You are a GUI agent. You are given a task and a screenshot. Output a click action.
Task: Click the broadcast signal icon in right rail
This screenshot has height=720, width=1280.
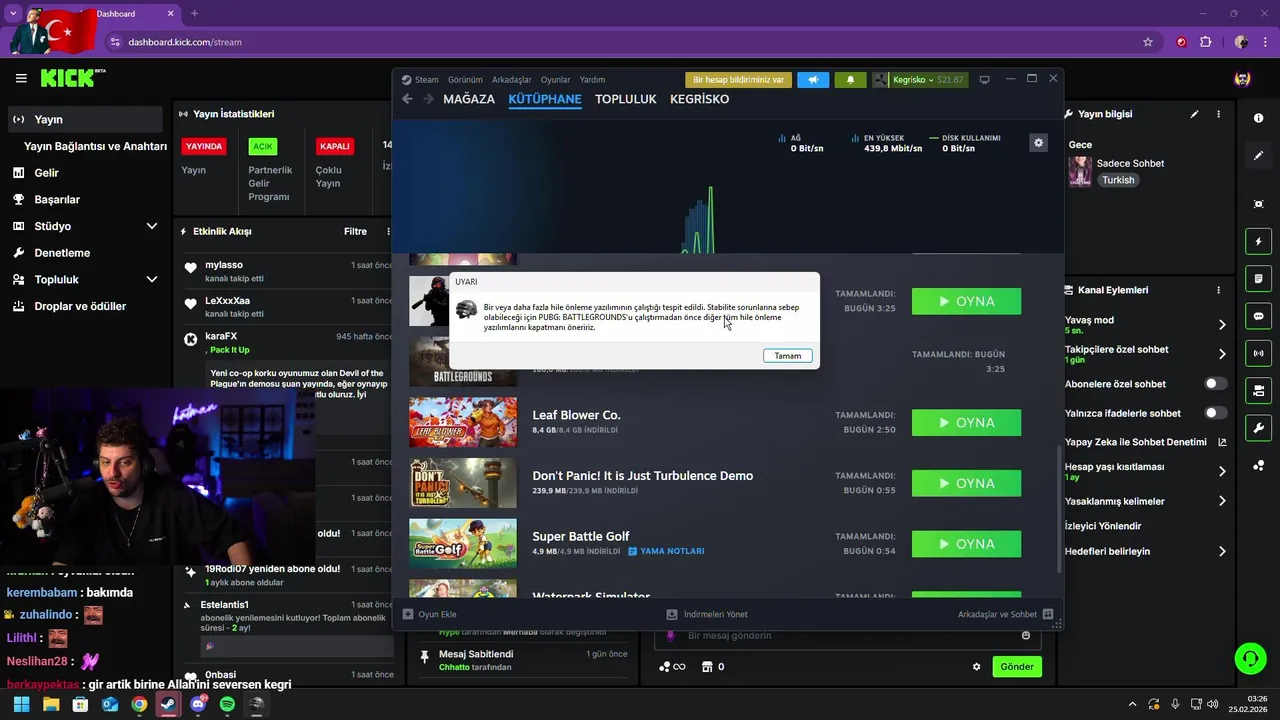coord(1258,353)
